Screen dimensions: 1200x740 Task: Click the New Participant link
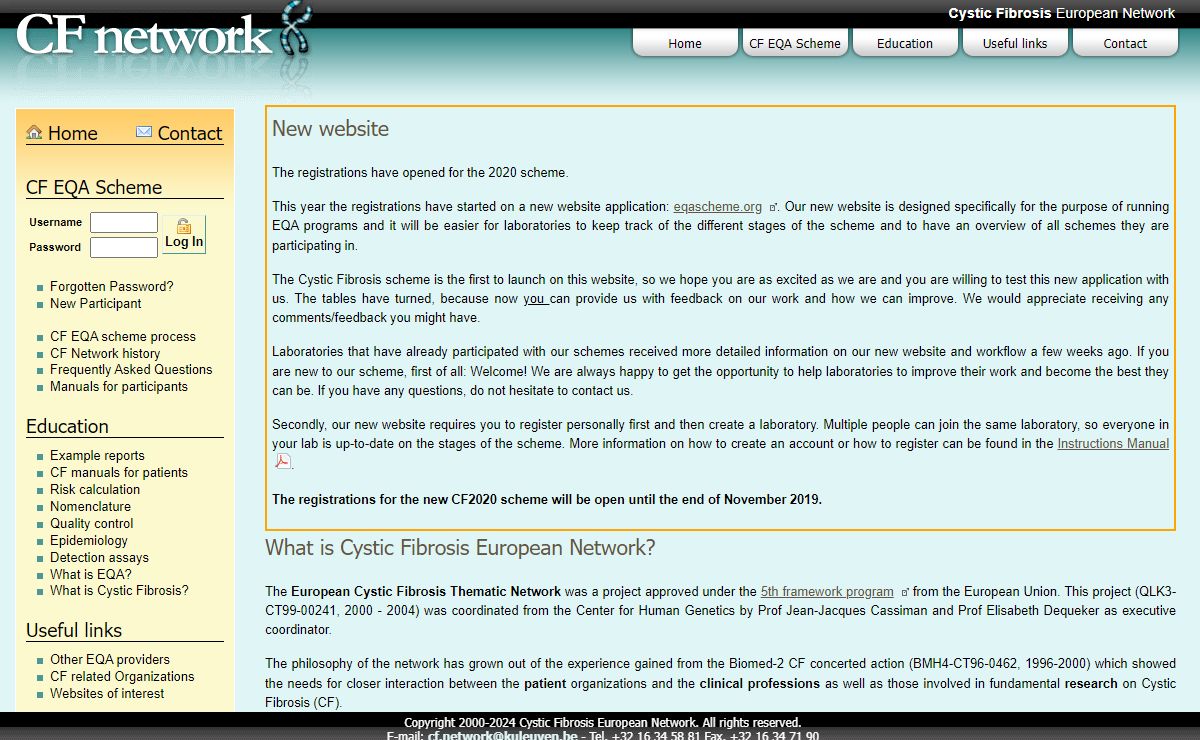(96, 303)
